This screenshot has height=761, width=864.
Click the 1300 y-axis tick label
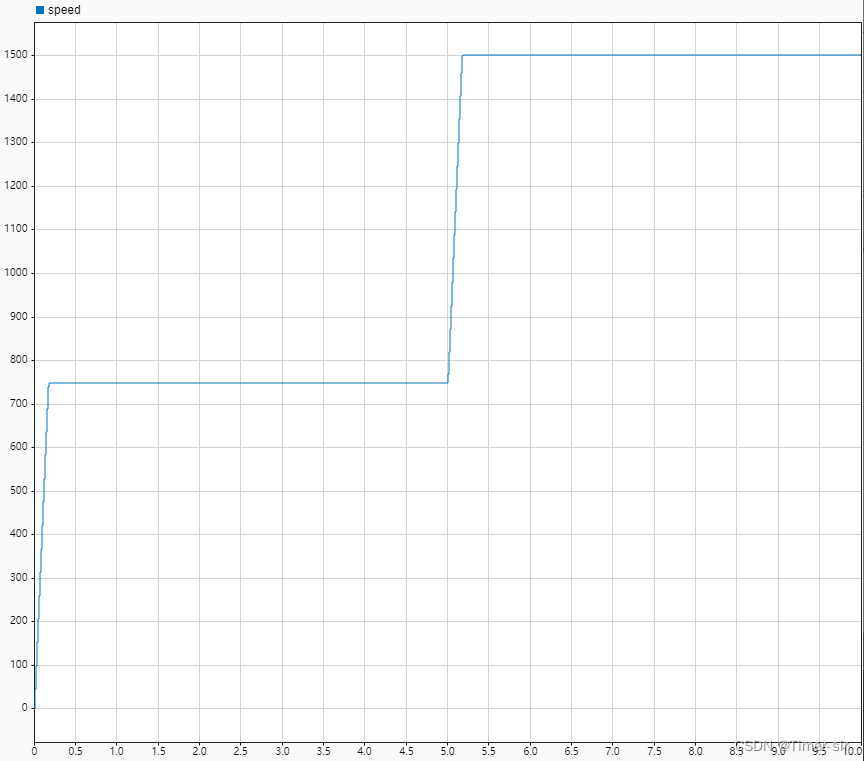point(15,142)
